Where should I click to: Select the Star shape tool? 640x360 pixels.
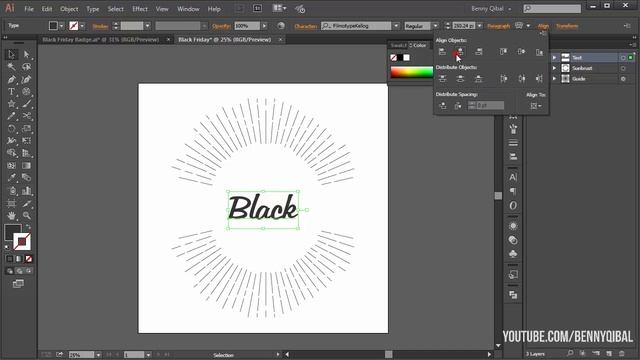coord(11,104)
